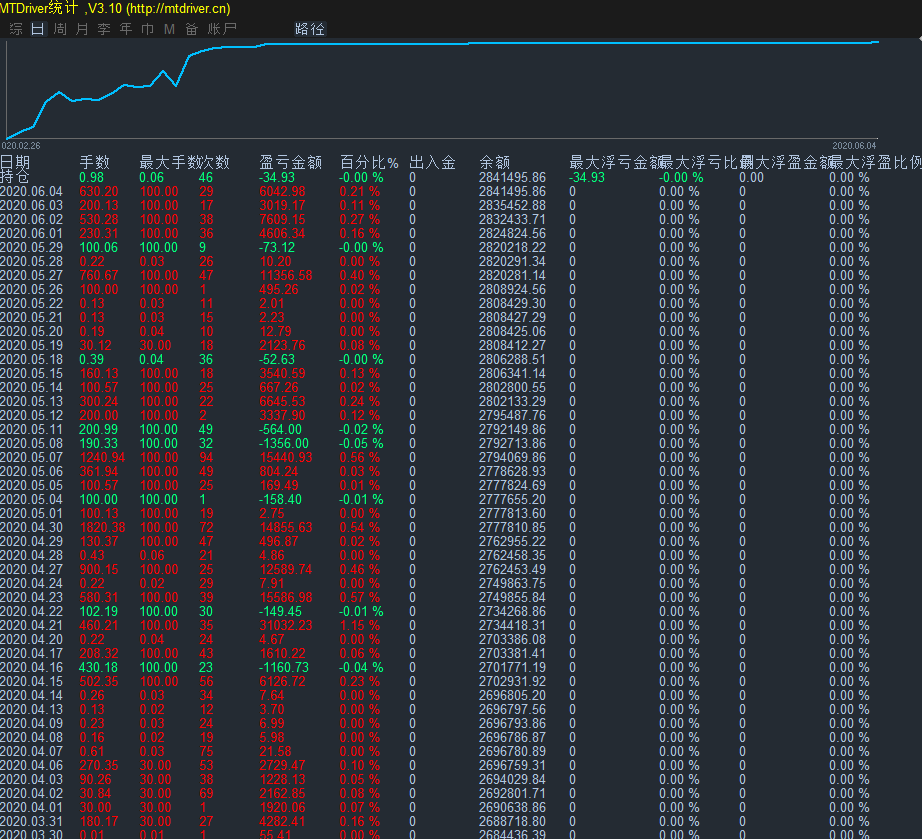Screen dimensions: 922x839
Task: Click profit value 12589.74
Action: (x=286, y=570)
